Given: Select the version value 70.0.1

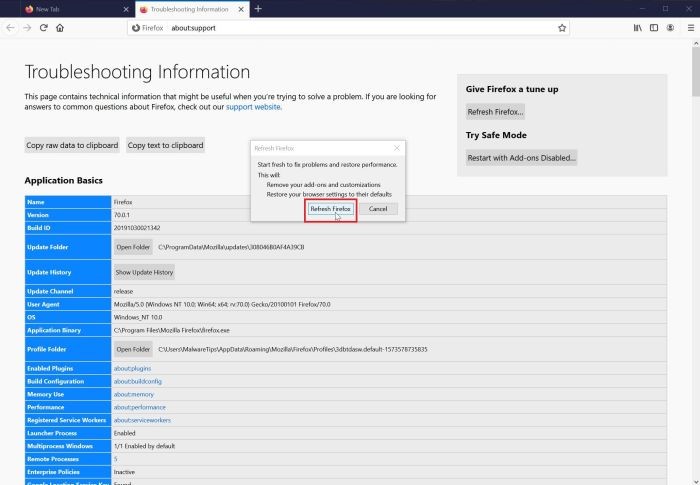Looking at the screenshot, I should pyautogui.click(x=121, y=215).
